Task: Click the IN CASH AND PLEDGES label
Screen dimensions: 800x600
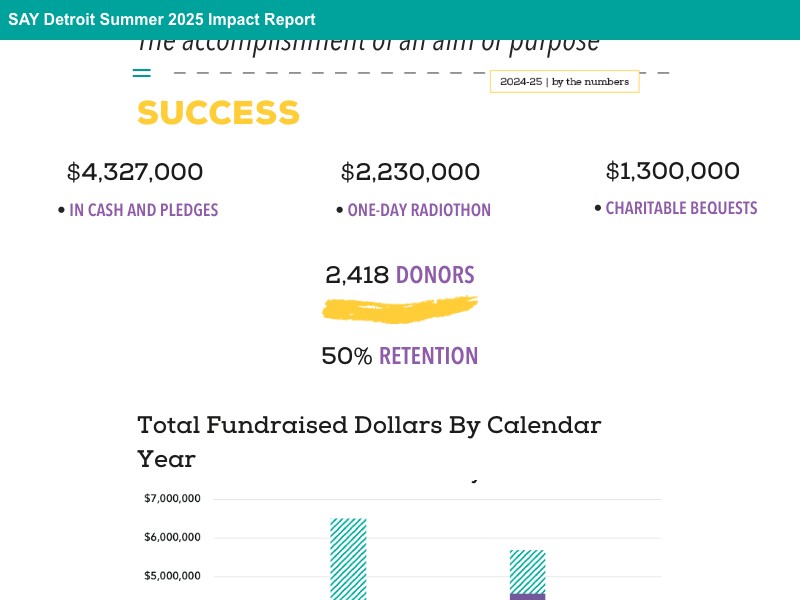Action: tap(143, 210)
